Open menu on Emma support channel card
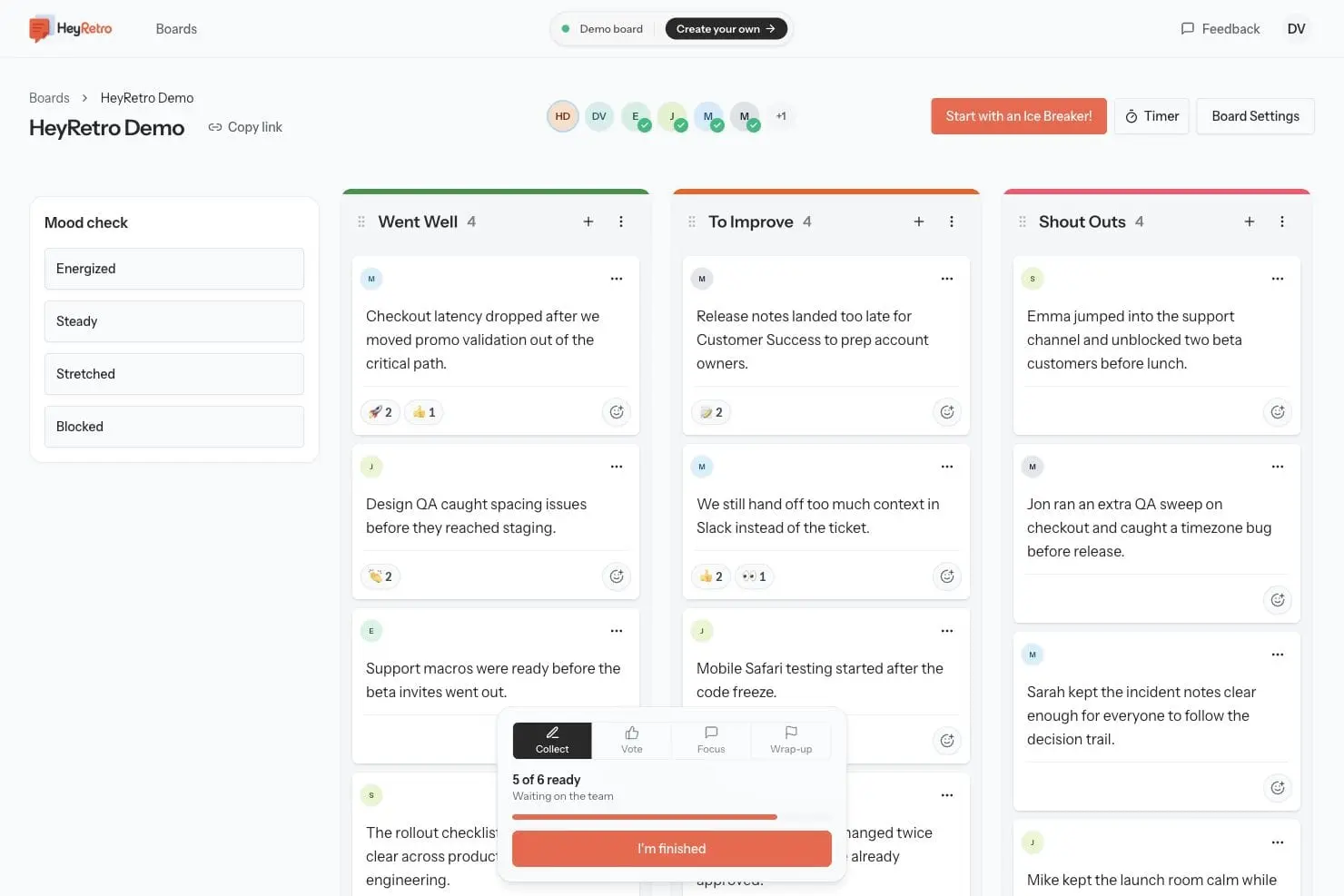 click(x=1278, y=279)
